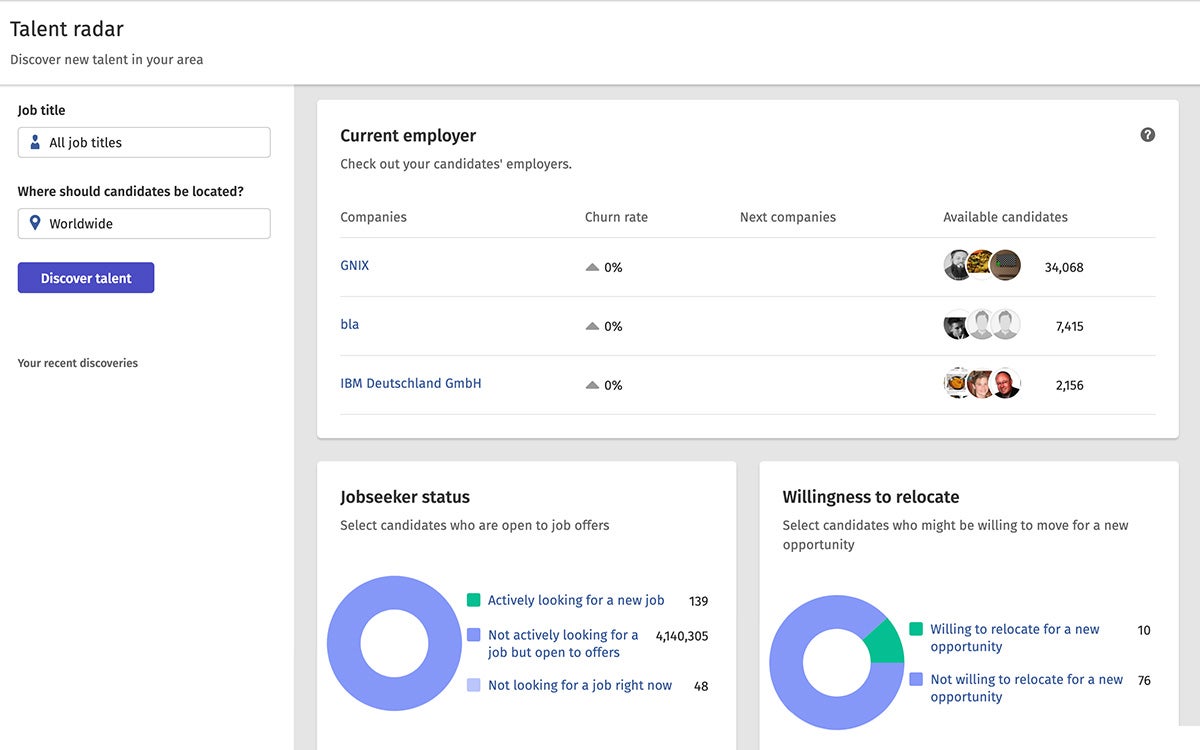1200x750 pixels.
Task: Click the churn rate arrow for GNIX
Action: pyautogui.click(x=592, y=267)
